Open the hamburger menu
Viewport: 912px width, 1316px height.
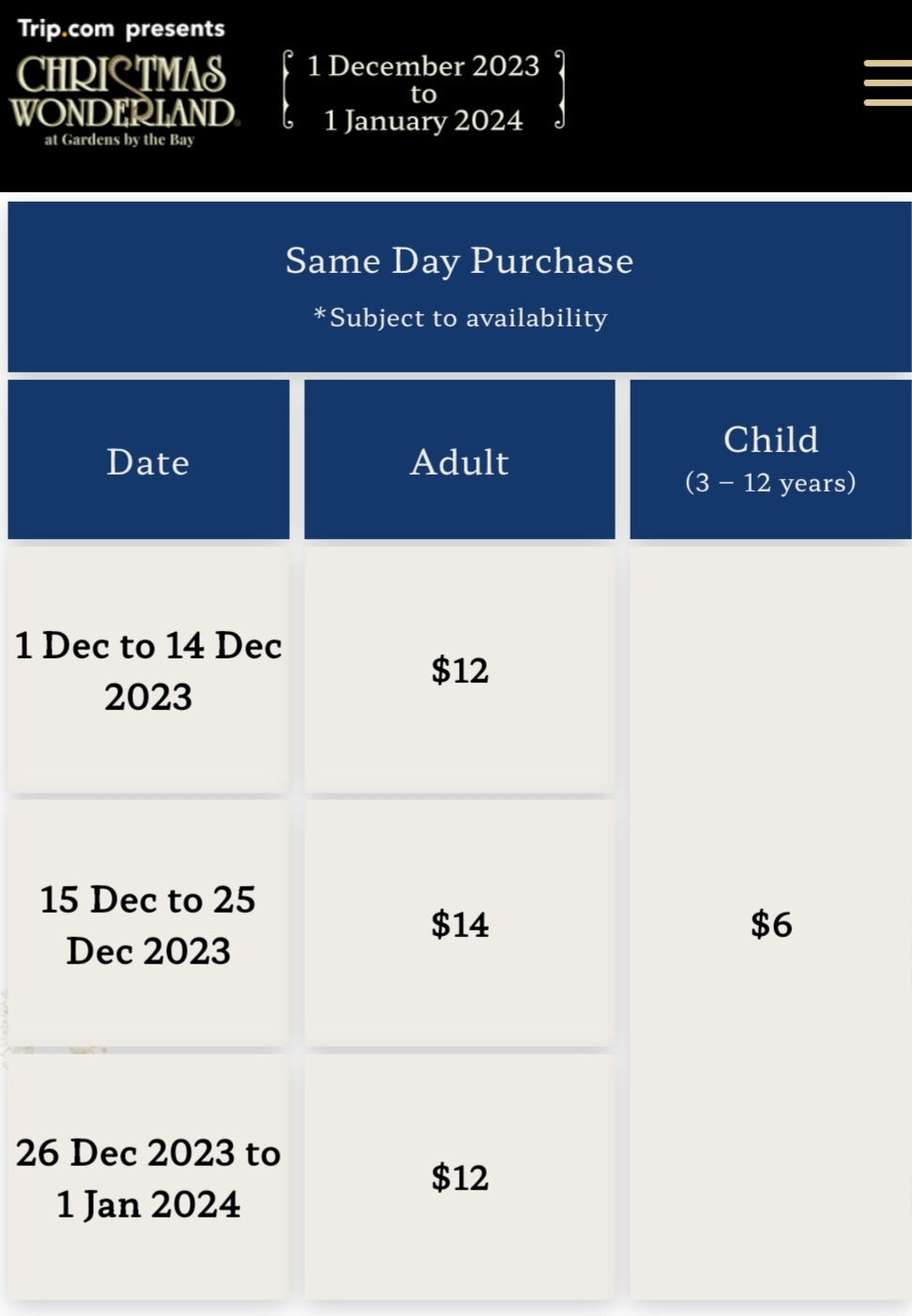coord(887,83)
